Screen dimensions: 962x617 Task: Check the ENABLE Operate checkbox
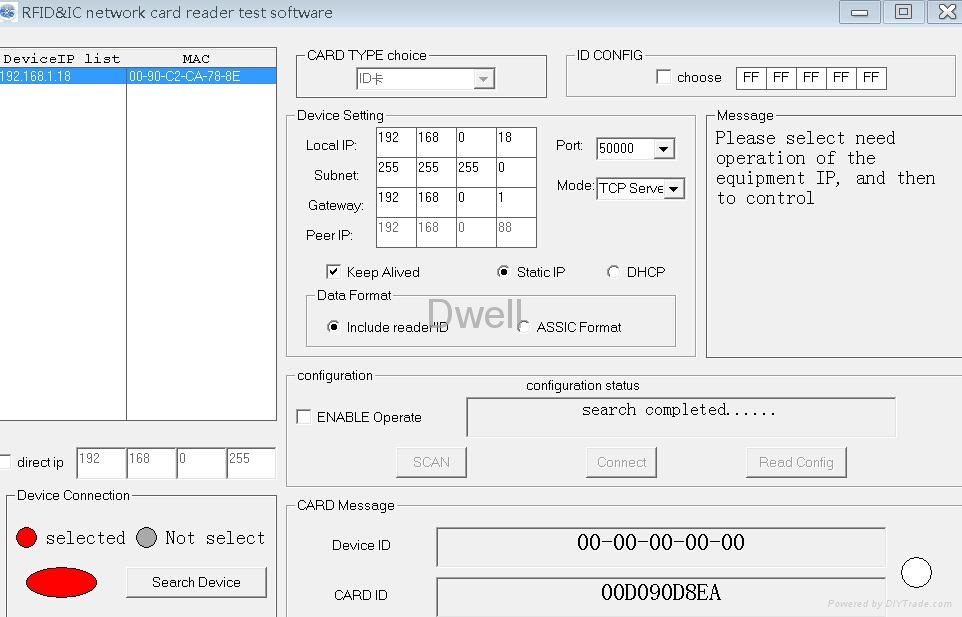tap(304, 417)
